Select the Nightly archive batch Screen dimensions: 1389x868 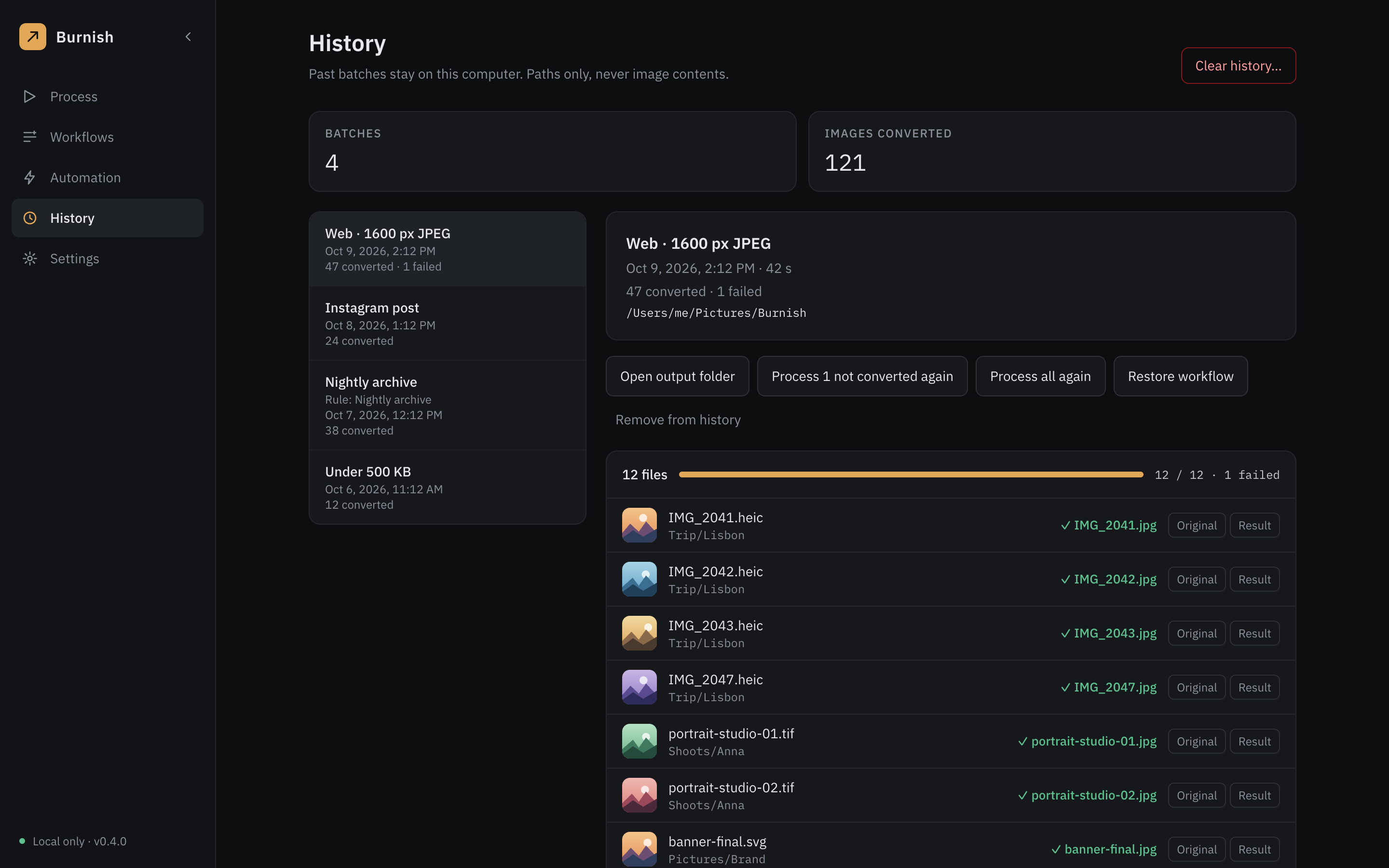(447, 405)
